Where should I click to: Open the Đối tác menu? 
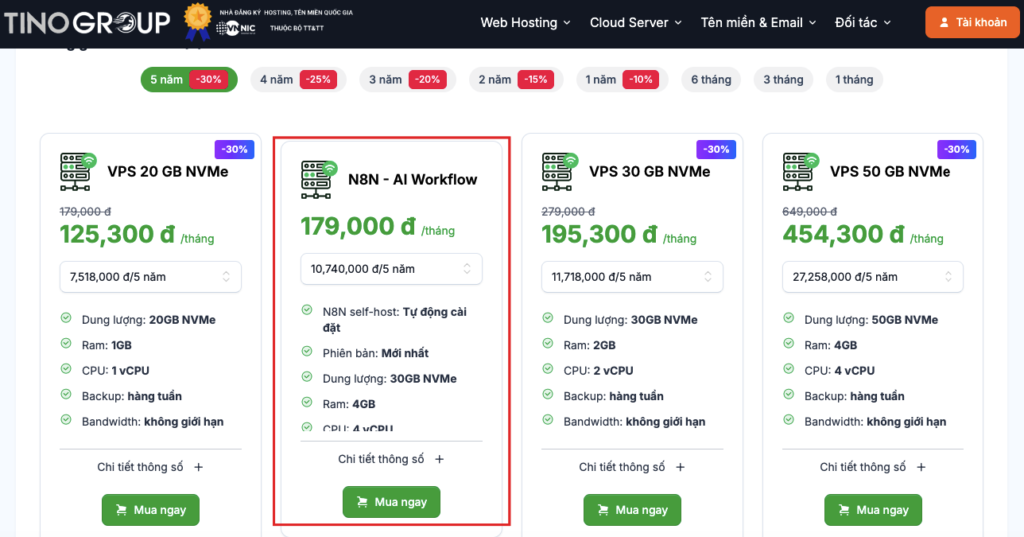(863, 23)
